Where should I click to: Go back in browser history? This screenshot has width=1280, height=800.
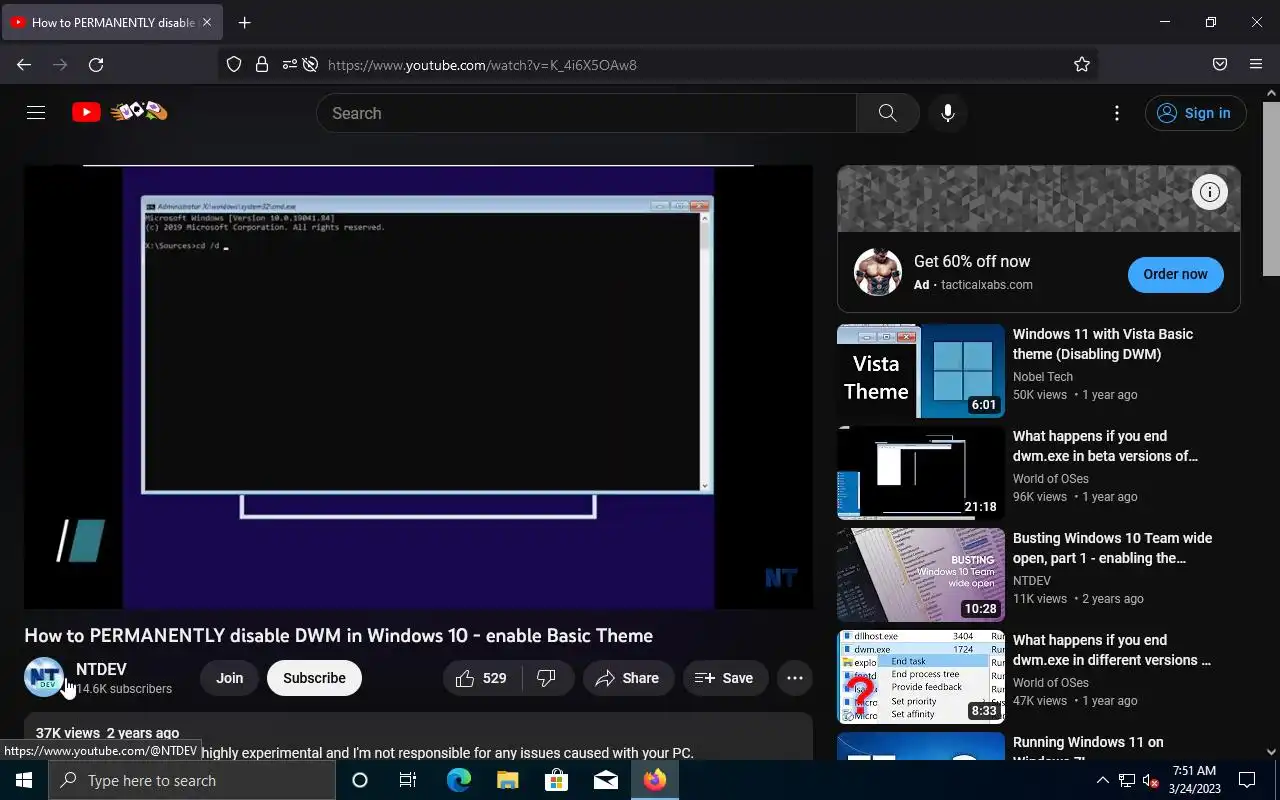pyautogui.click(x=24, y=64)
